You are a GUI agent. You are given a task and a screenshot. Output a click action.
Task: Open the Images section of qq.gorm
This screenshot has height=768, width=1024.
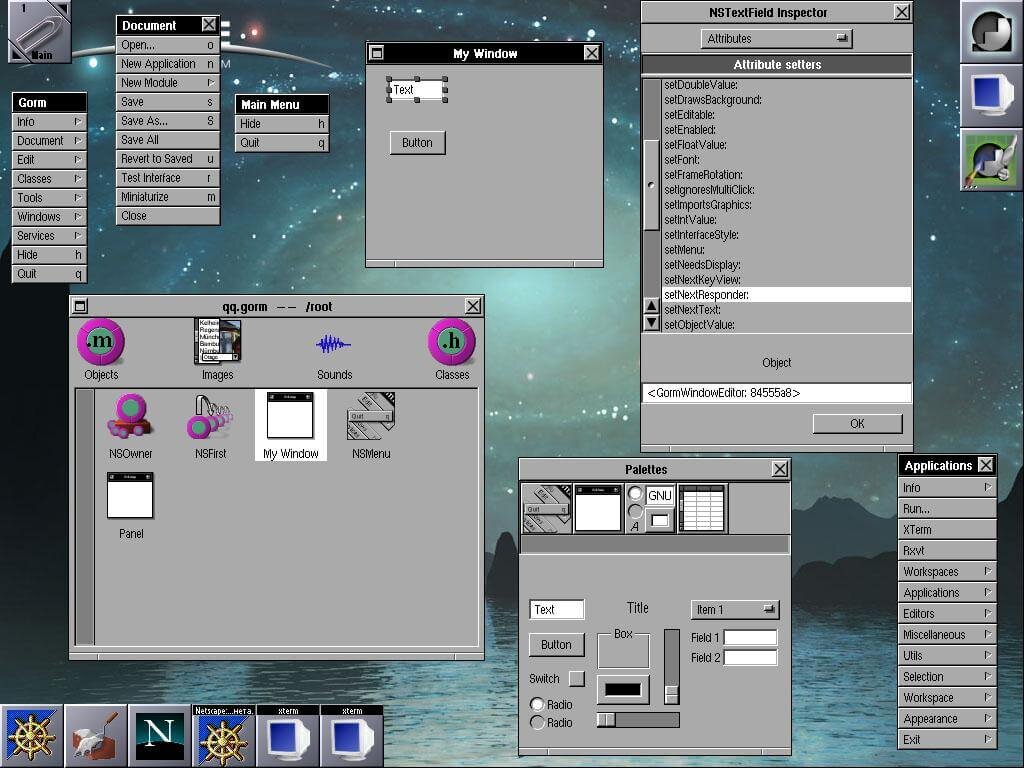tap(217, 345)
